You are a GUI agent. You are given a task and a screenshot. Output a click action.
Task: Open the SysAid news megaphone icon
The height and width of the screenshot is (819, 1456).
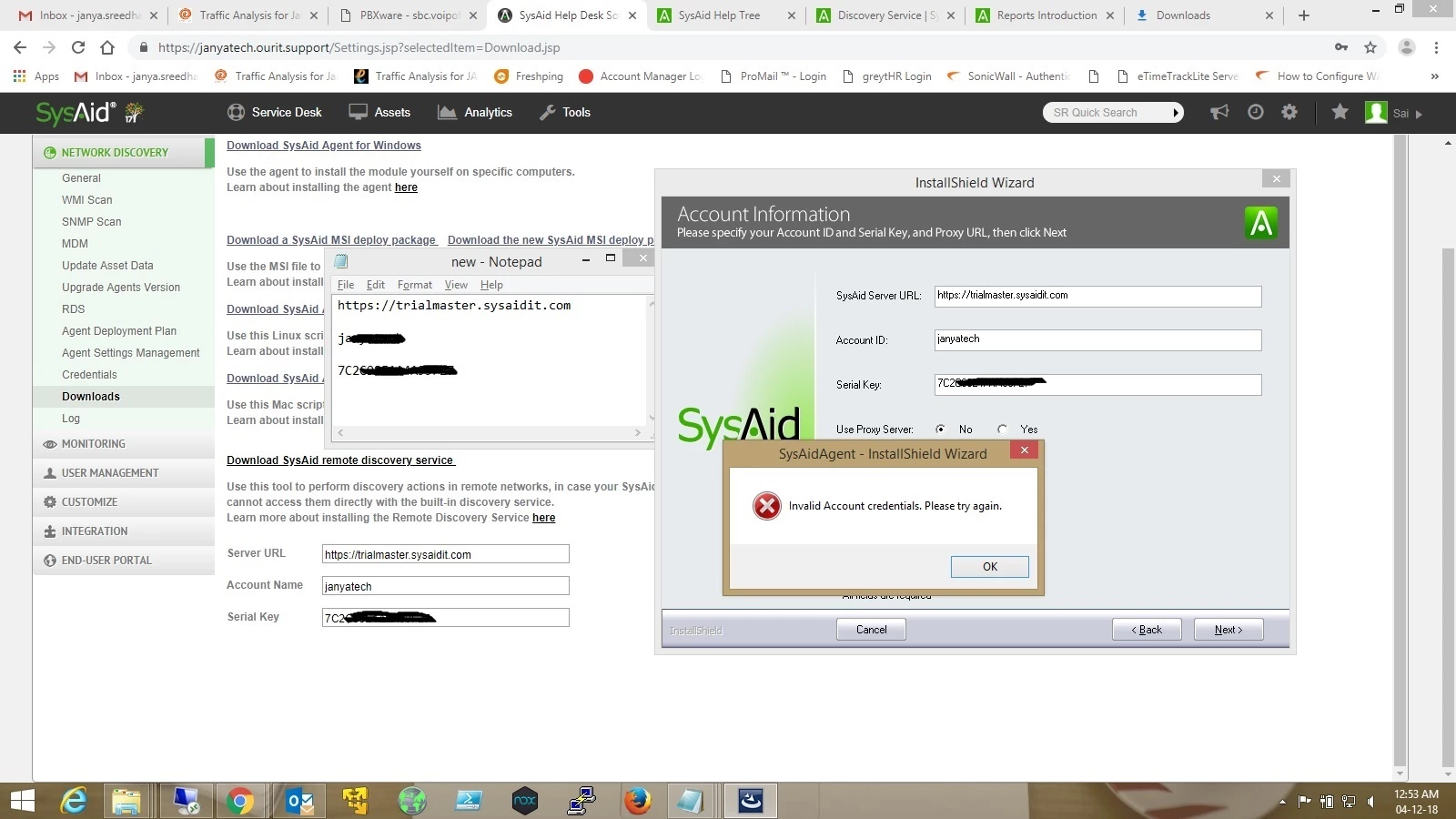pos(1219,112)
